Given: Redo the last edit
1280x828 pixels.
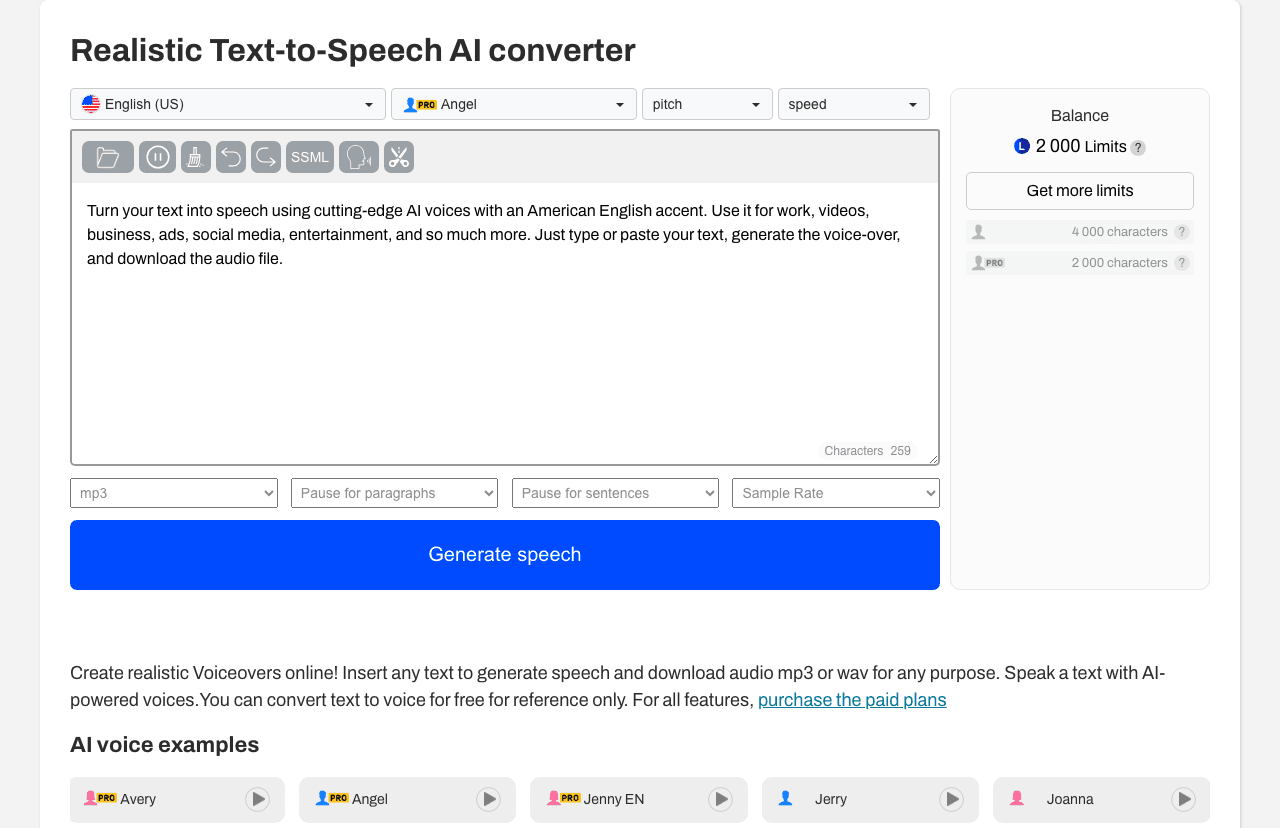Looking at the screenshot, I should click(266, 157).
